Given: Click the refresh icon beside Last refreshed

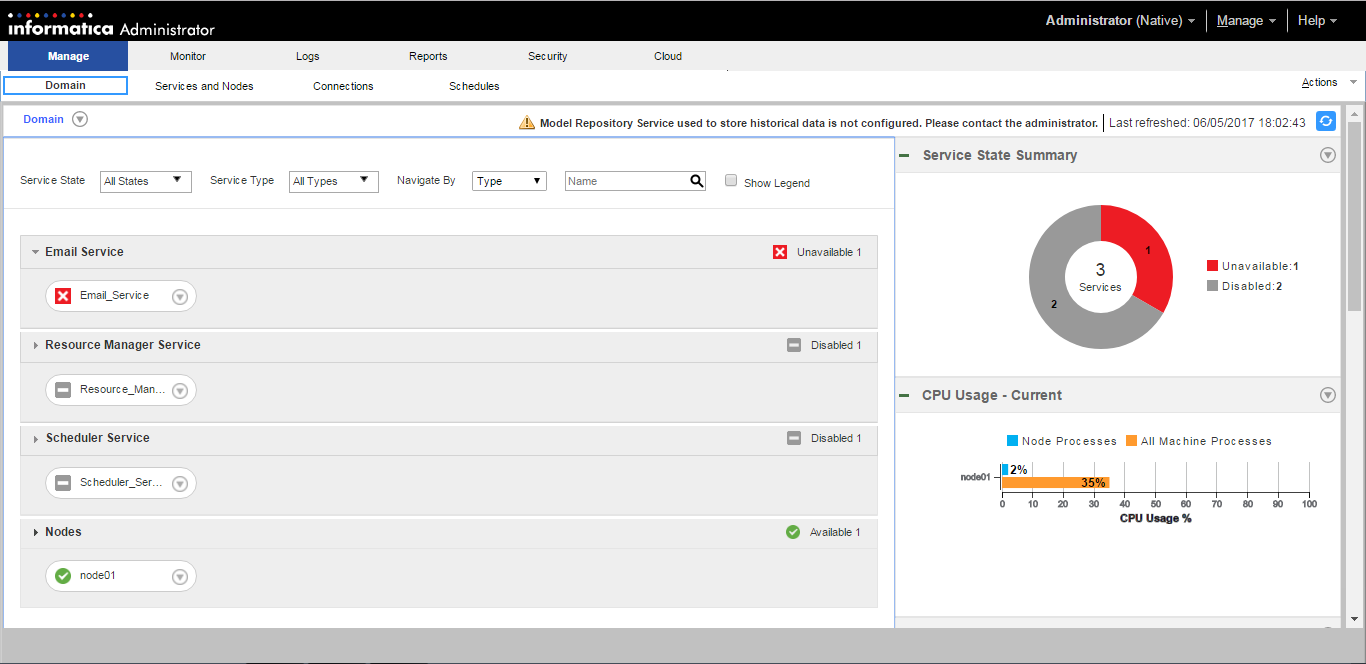Looking at the screenshot, I should click(1325, 122).
